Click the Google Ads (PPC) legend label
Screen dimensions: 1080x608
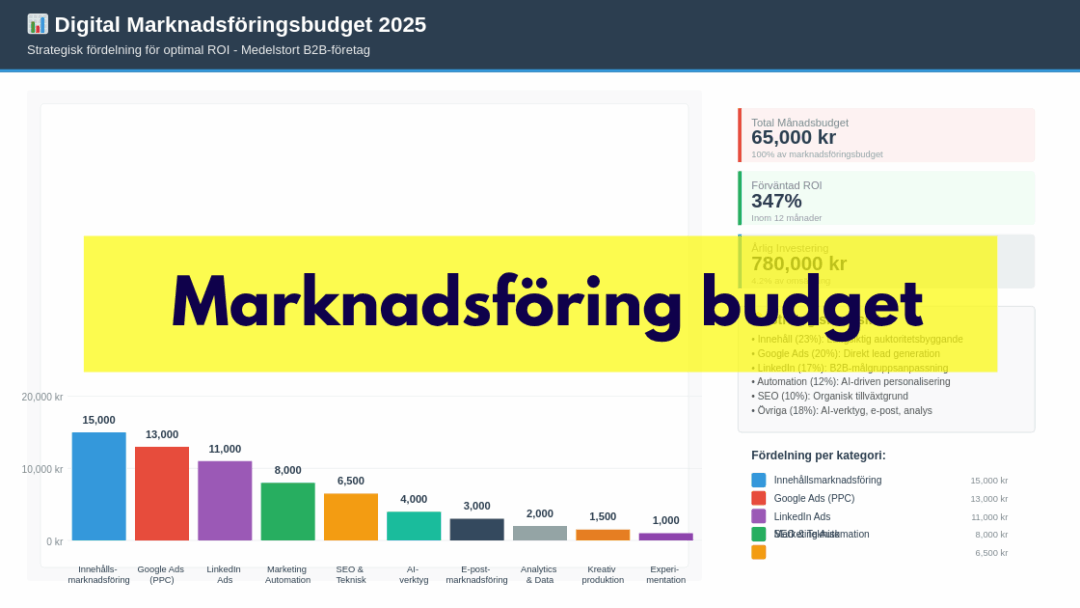coord(814,499)
